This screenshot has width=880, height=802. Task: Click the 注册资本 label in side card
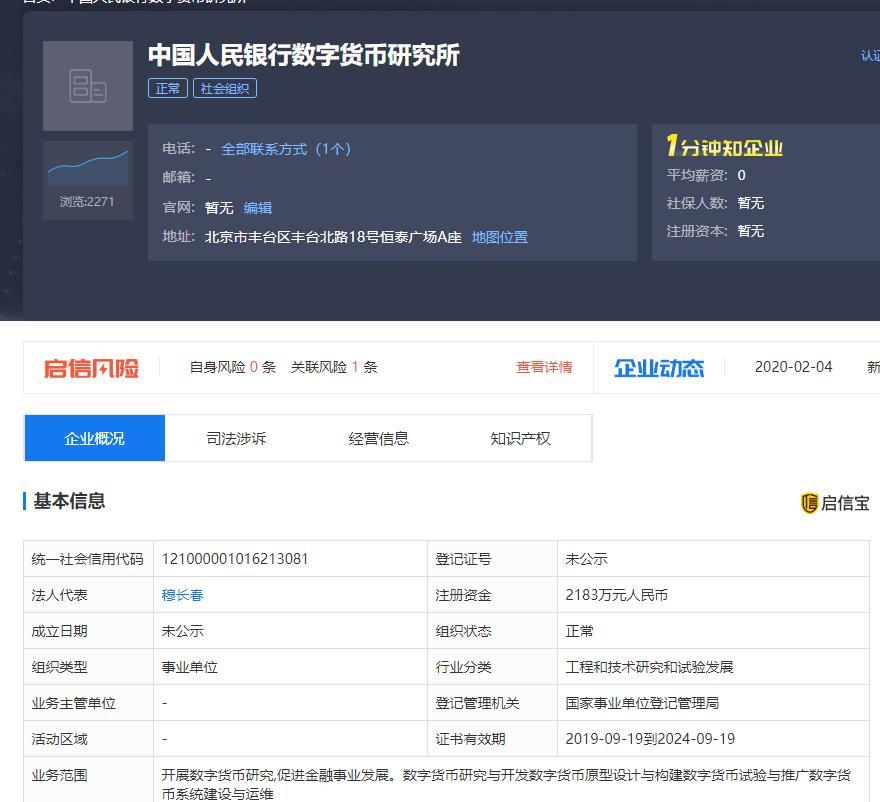coord(697,231)
